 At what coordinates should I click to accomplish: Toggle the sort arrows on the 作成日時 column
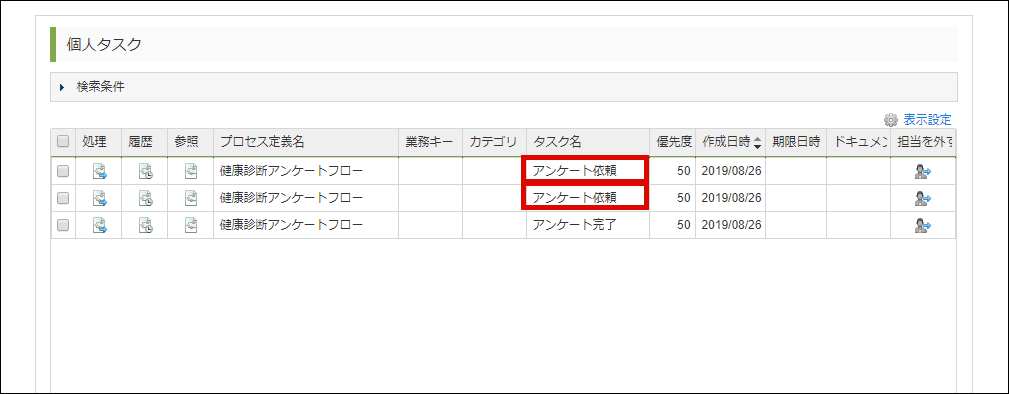tap(757, 143)
